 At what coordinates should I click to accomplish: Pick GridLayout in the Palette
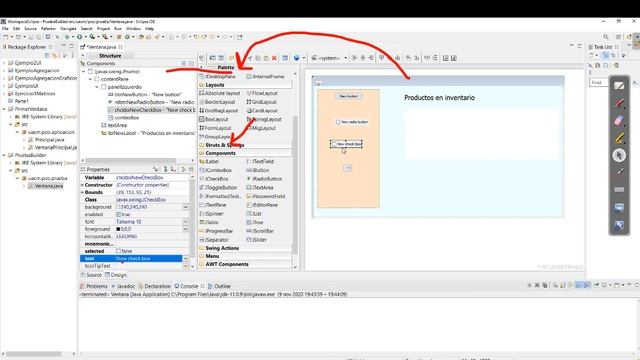pos(261,102)
